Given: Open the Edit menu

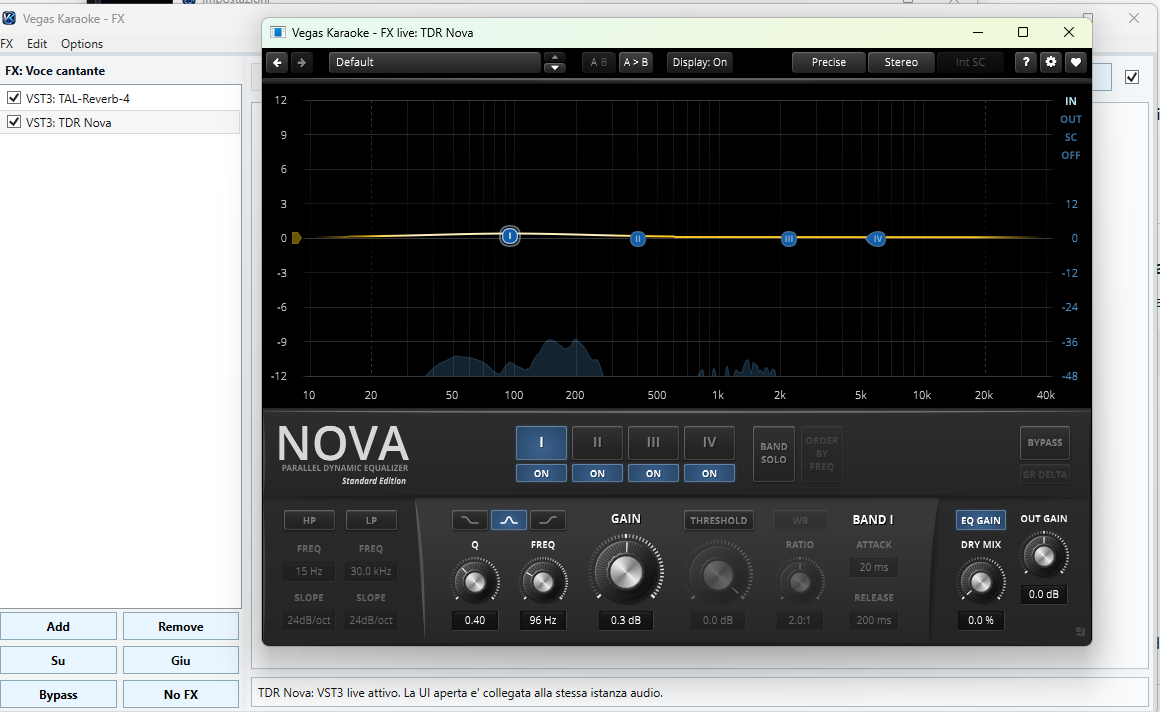Looking at the screenshot, I should 37,44.
